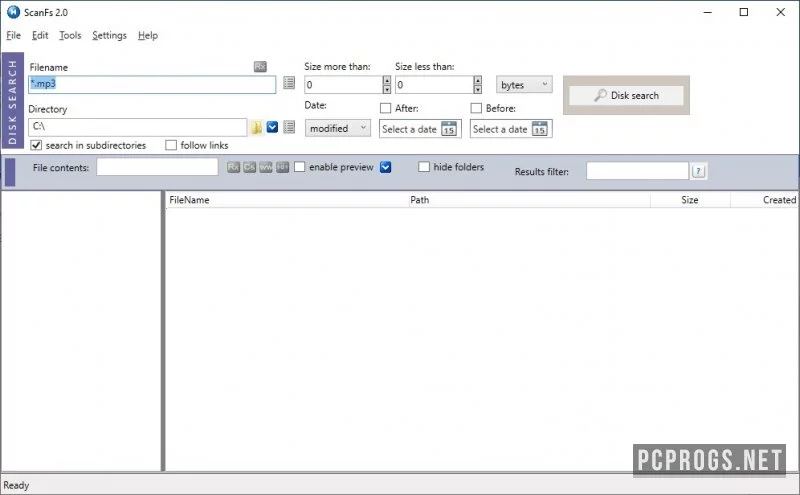Close the ScanFs window
Screen dimensions: 800x495
(781, 12)
